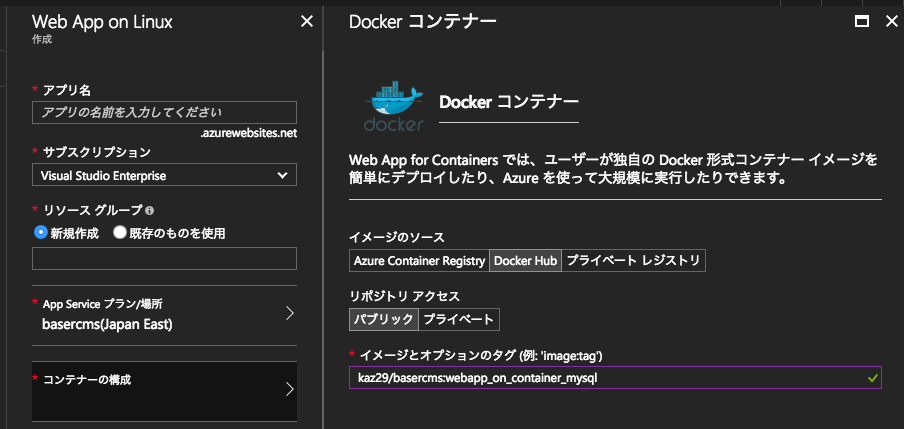Close the Docker コンテナー blade
The image size is (904, 429).
tap(891, 22)
